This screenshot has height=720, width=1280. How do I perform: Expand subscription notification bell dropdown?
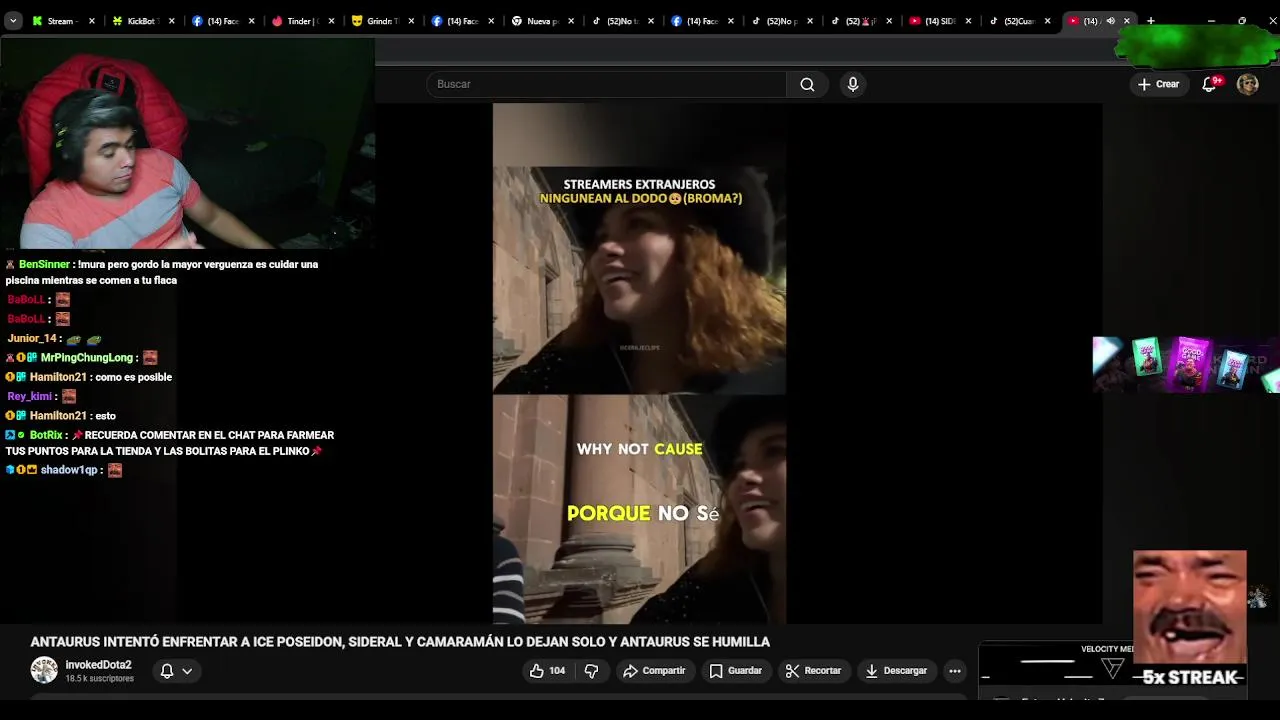click(176, 671)
